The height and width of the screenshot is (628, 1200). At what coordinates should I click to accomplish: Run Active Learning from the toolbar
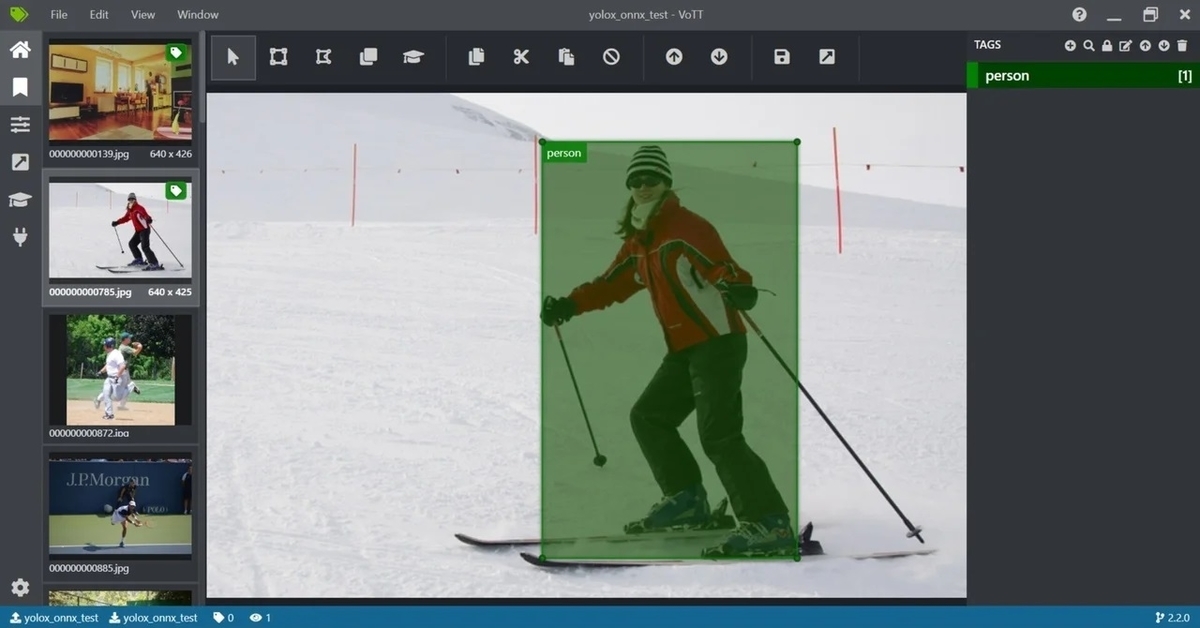(x=413, y=57)
